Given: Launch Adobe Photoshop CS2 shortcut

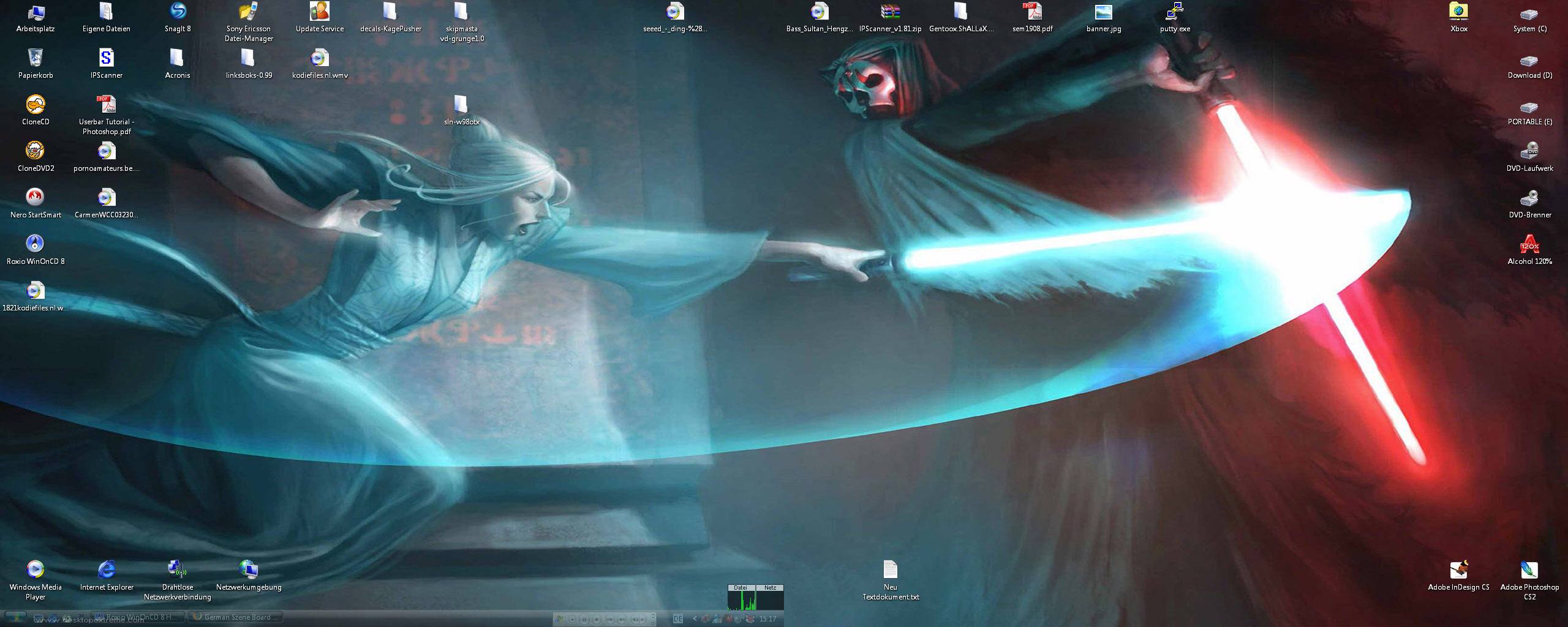Looking at the screenshot, I should tap(1530, 580).
